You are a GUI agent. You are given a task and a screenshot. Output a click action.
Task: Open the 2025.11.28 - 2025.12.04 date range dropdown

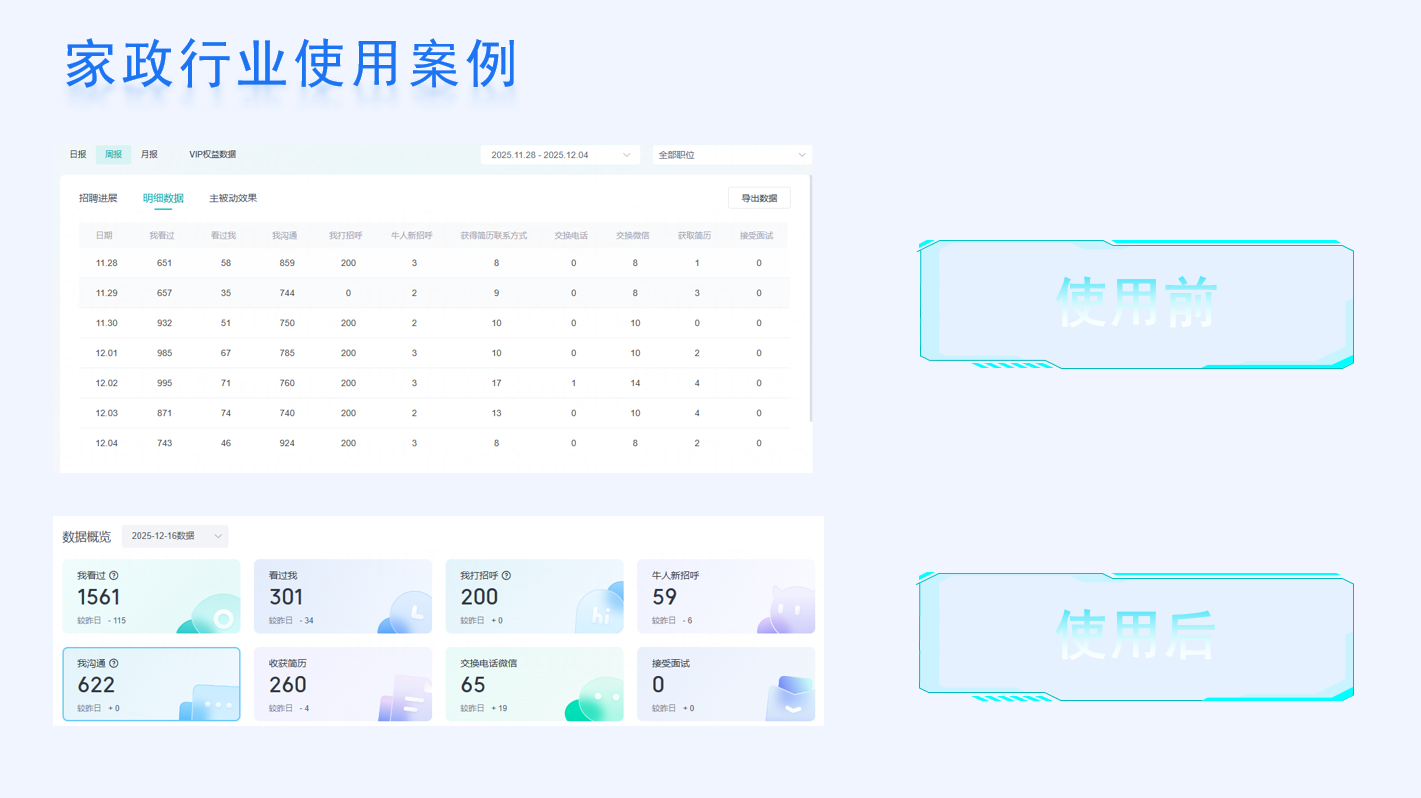(560, 155)
